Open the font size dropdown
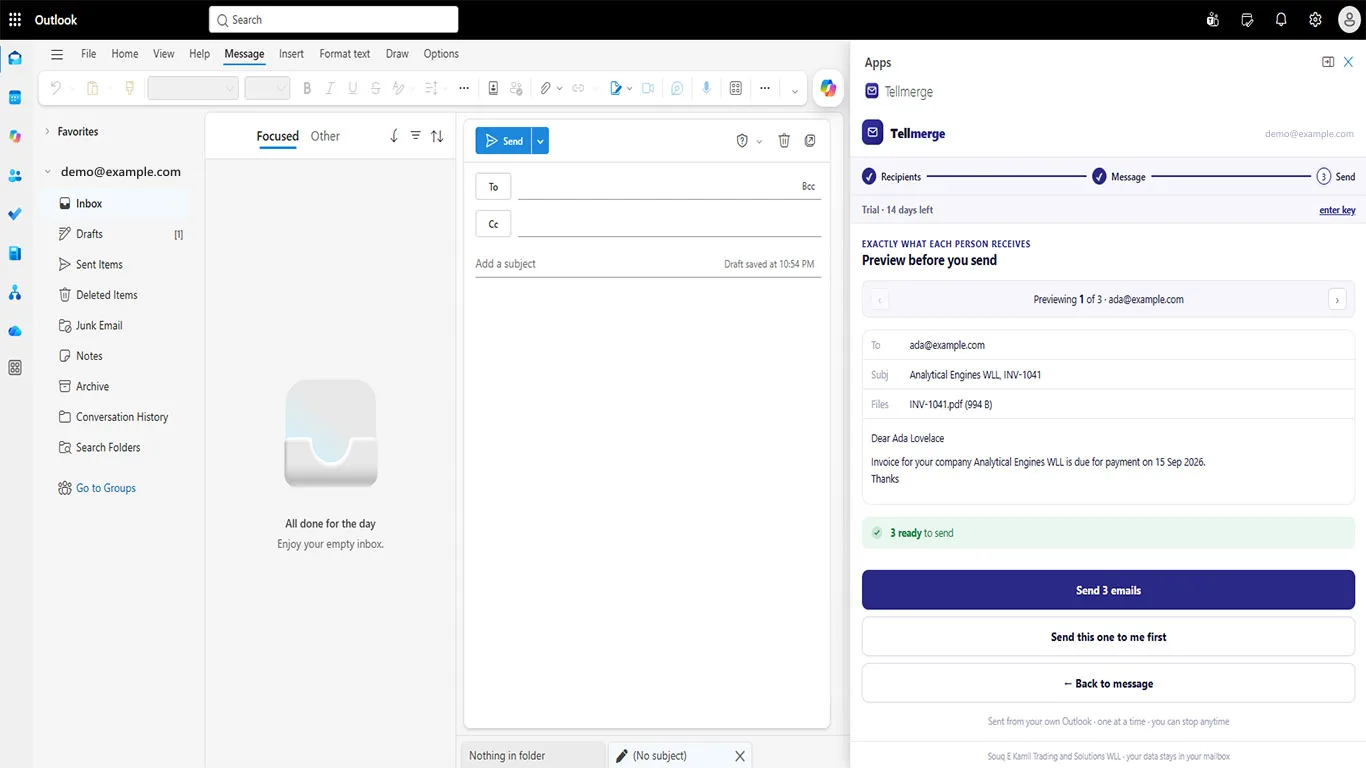Viewport: 1366px width, 768px height. tap(267, 88)
